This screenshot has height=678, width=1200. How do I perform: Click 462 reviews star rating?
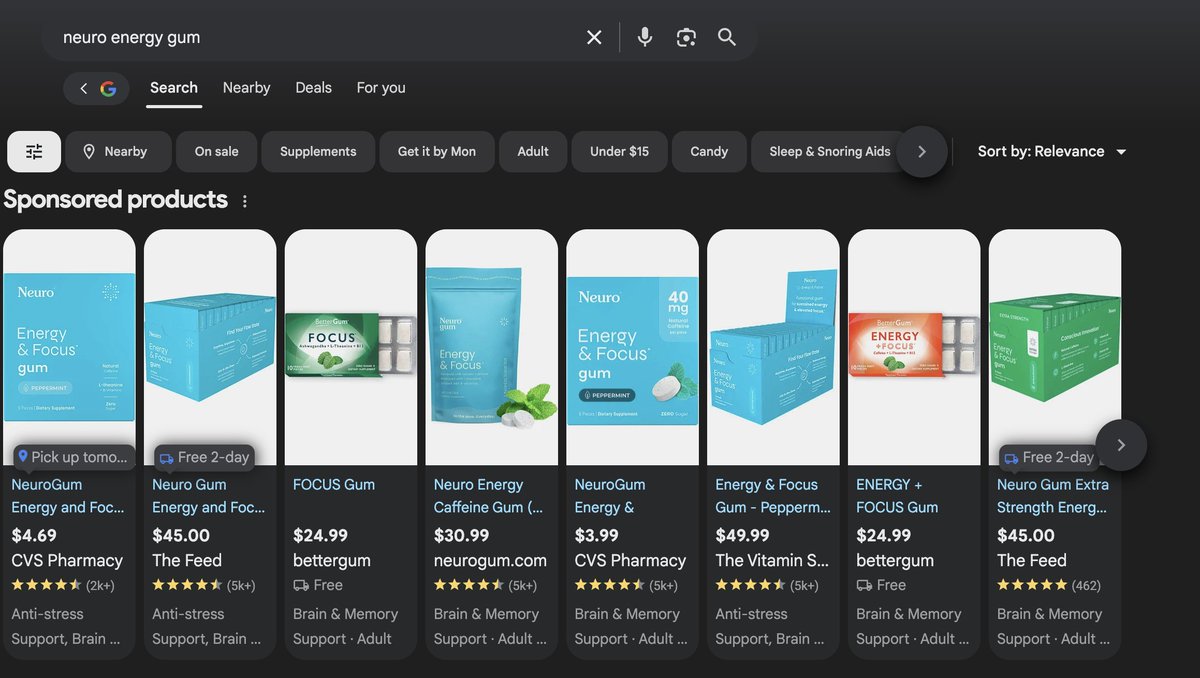pos(1049,585)
